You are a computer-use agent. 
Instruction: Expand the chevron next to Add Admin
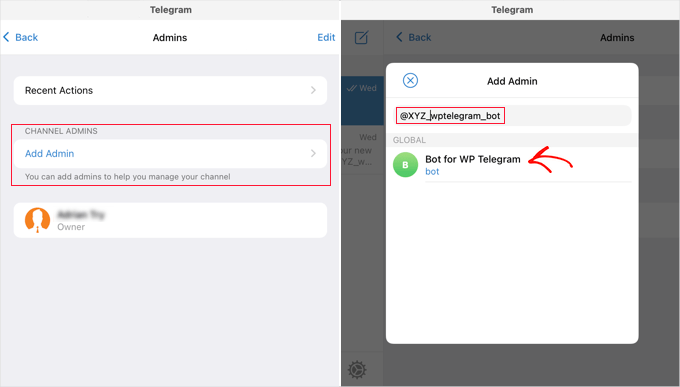pos(313,154)
